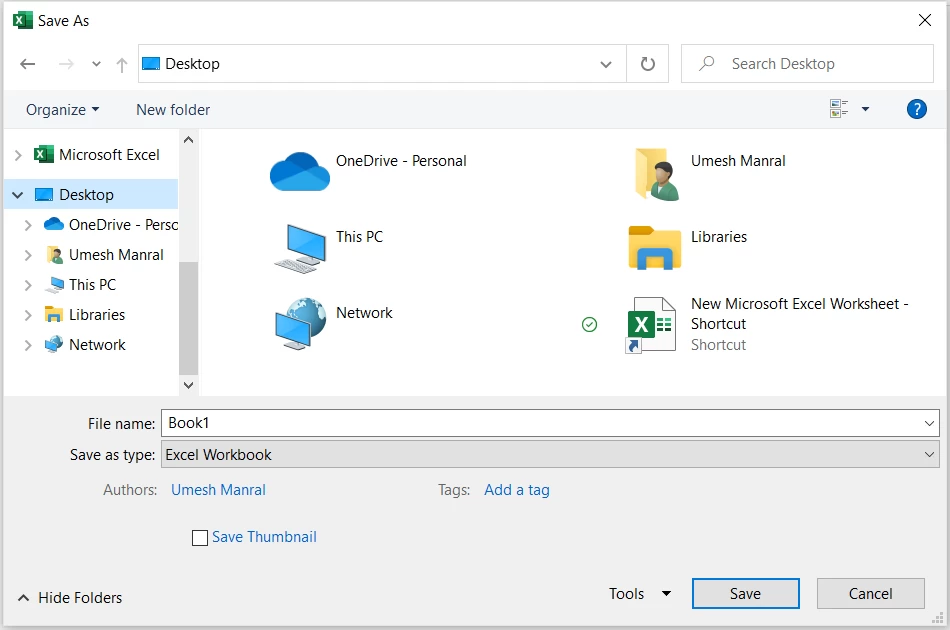Click Hide Folders
This screenshot has width=950, height=630.
click(70, 598)
